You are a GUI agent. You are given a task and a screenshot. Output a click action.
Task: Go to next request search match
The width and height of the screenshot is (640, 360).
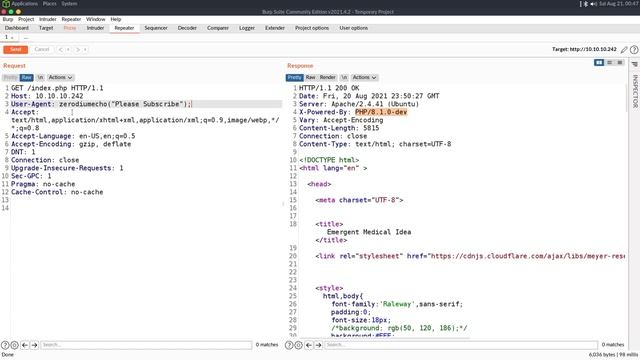coord(34,345)
